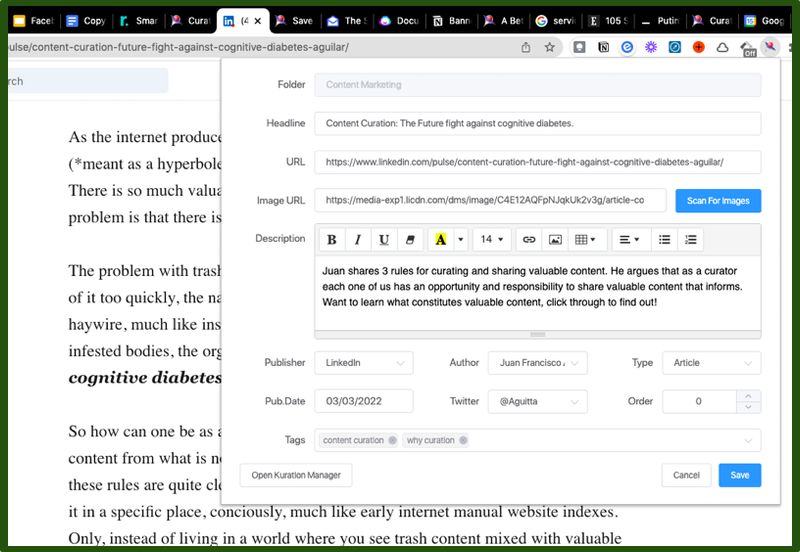Click the Kuration extension icon in toolbar
The height and width of the screenshot is (552, 800).
point(770,47)
